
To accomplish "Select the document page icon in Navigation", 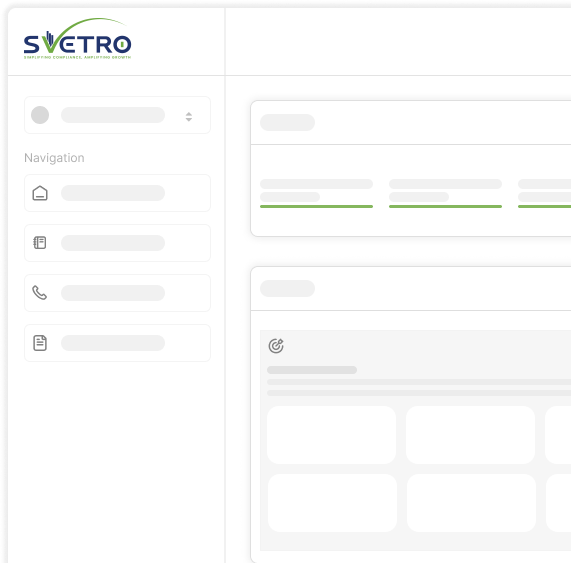I will pos(40,343).
